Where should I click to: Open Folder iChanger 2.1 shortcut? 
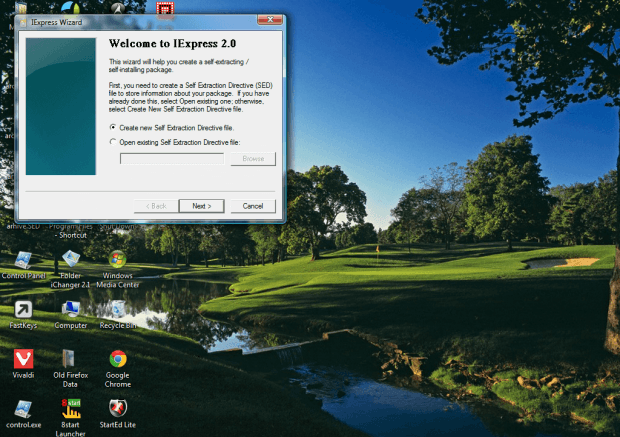(x=70, y=261)
